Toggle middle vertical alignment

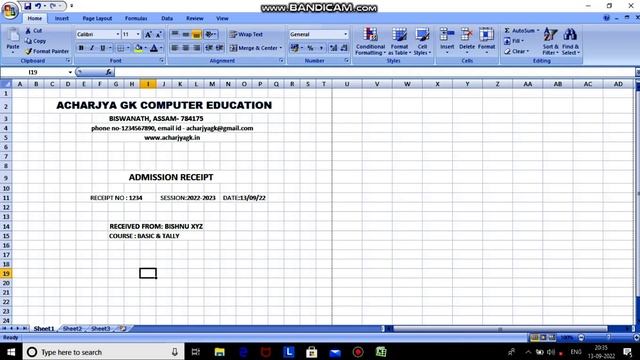click(x=186, y=34)
